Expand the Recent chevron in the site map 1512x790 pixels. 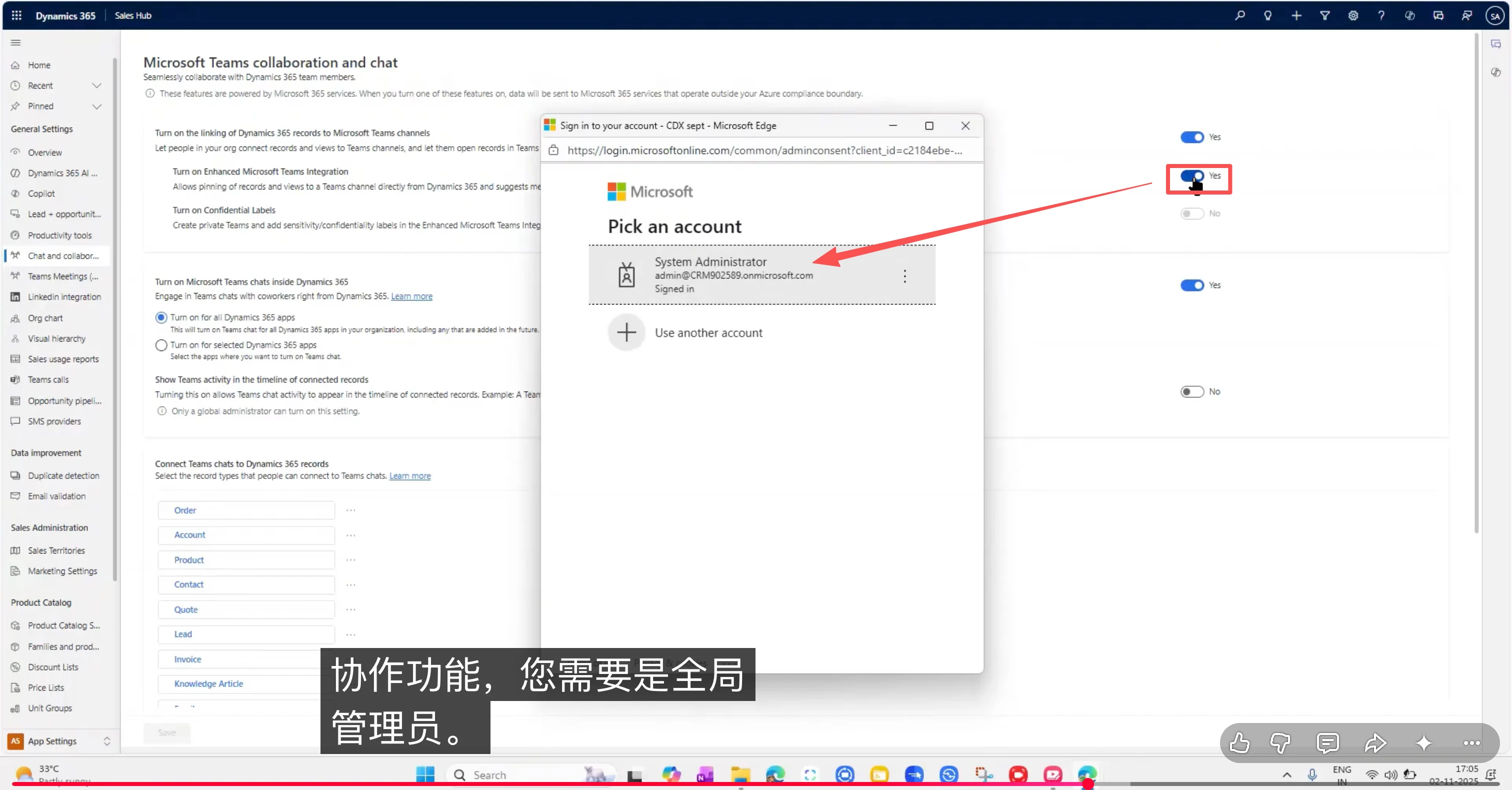click(x=97, y=85)
